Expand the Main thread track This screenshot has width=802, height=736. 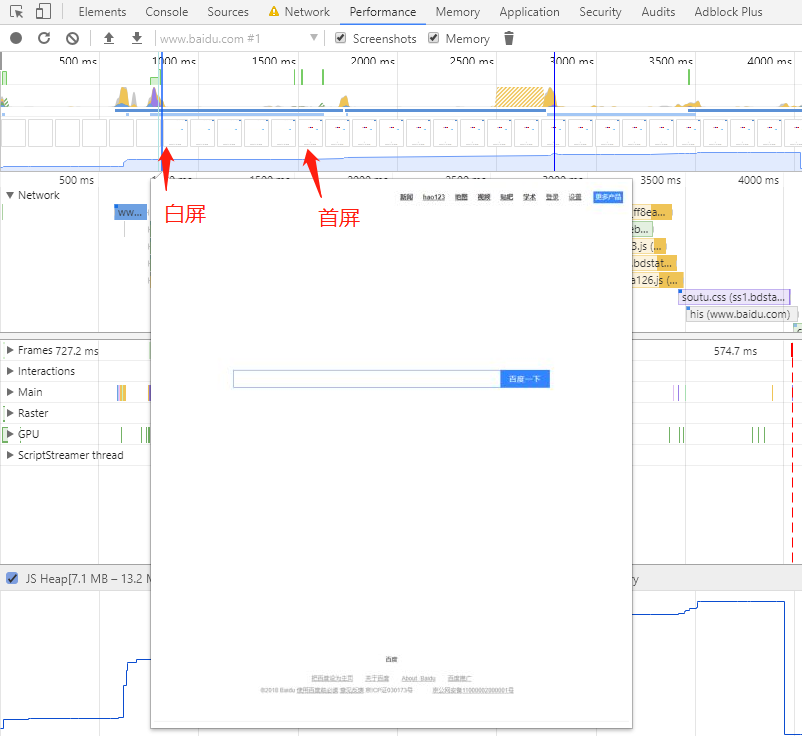(10, 392)
